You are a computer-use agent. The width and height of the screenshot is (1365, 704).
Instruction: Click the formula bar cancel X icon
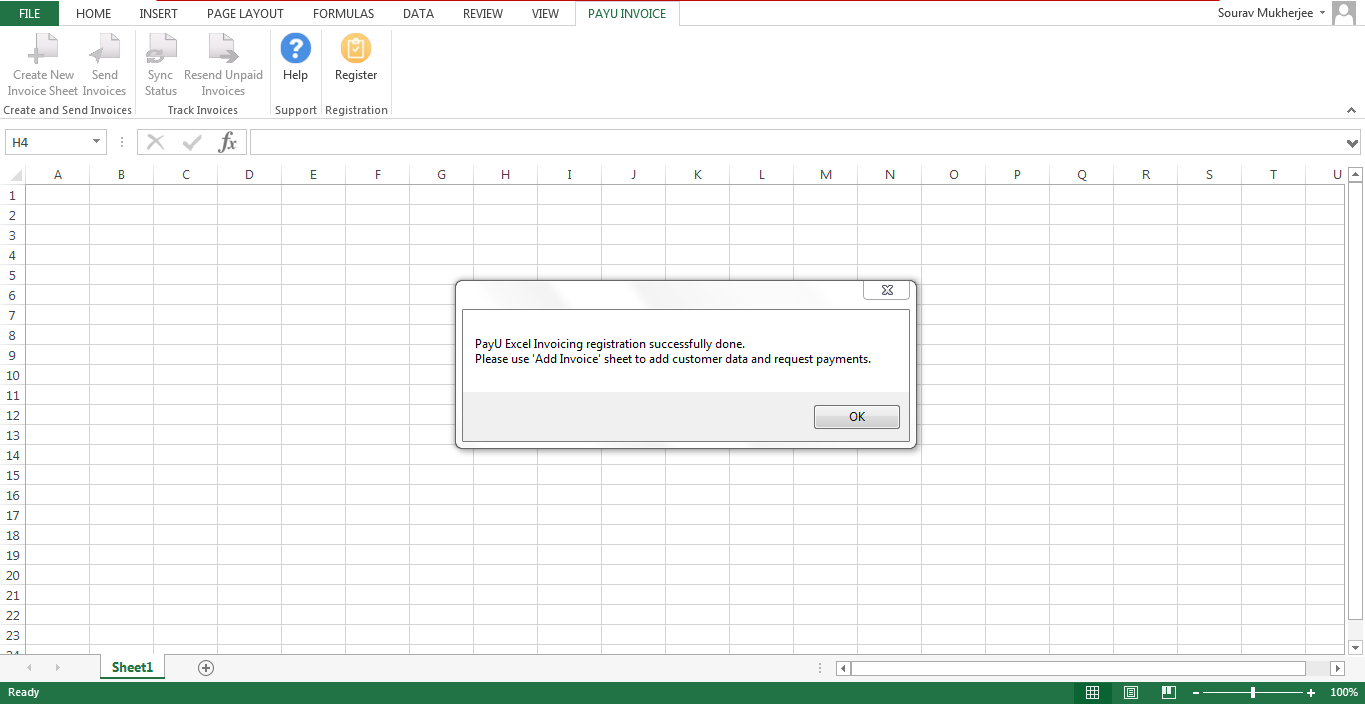[x=156, y=142]
